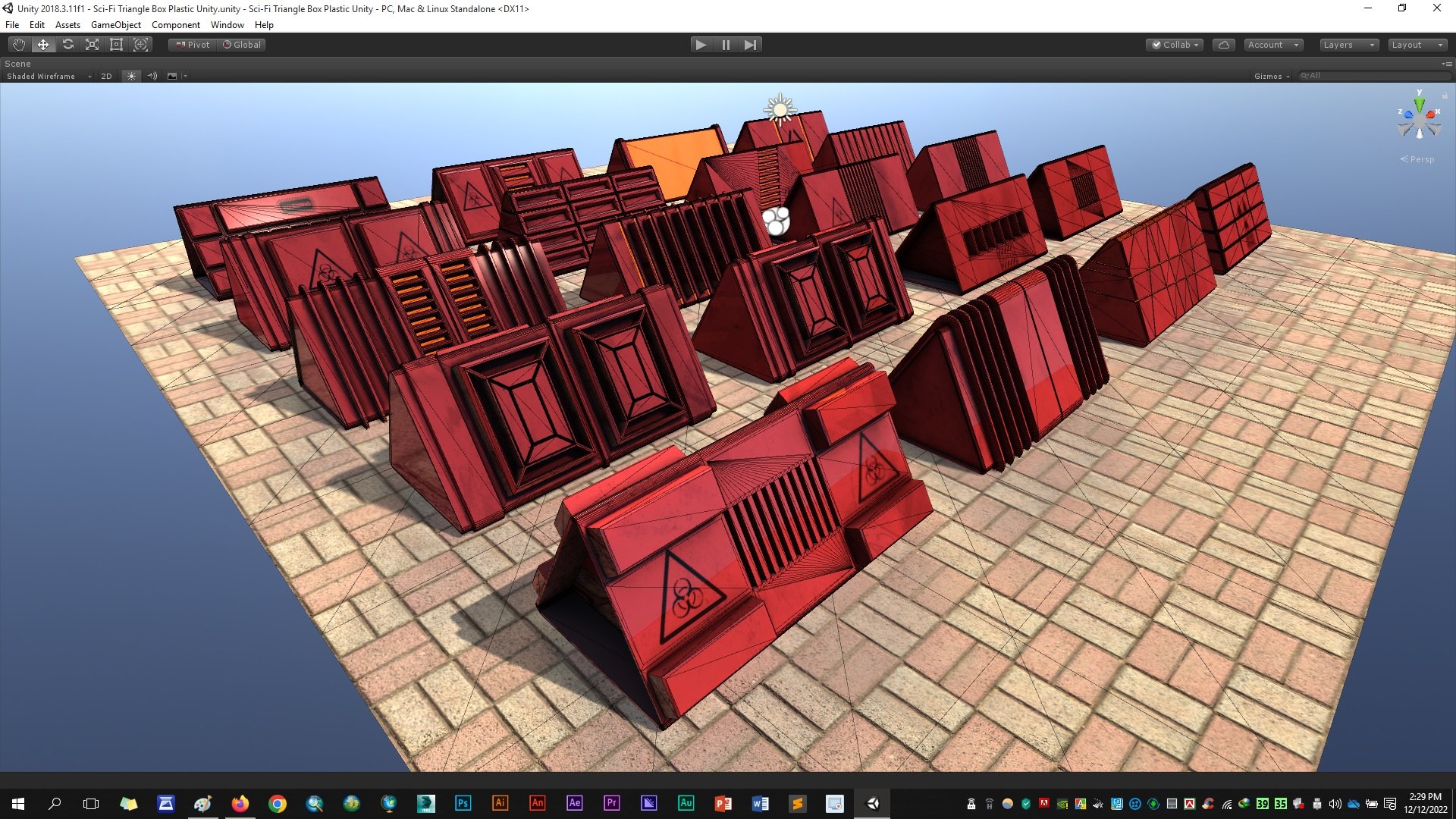
Task: Select the Move tool
Action: point(43,45)
